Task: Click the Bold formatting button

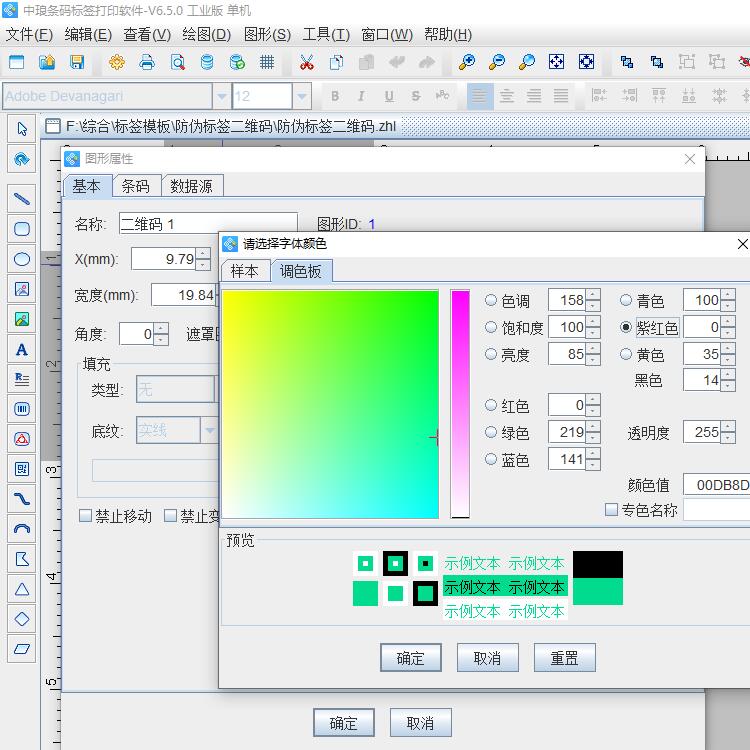Action: point(335,96)
